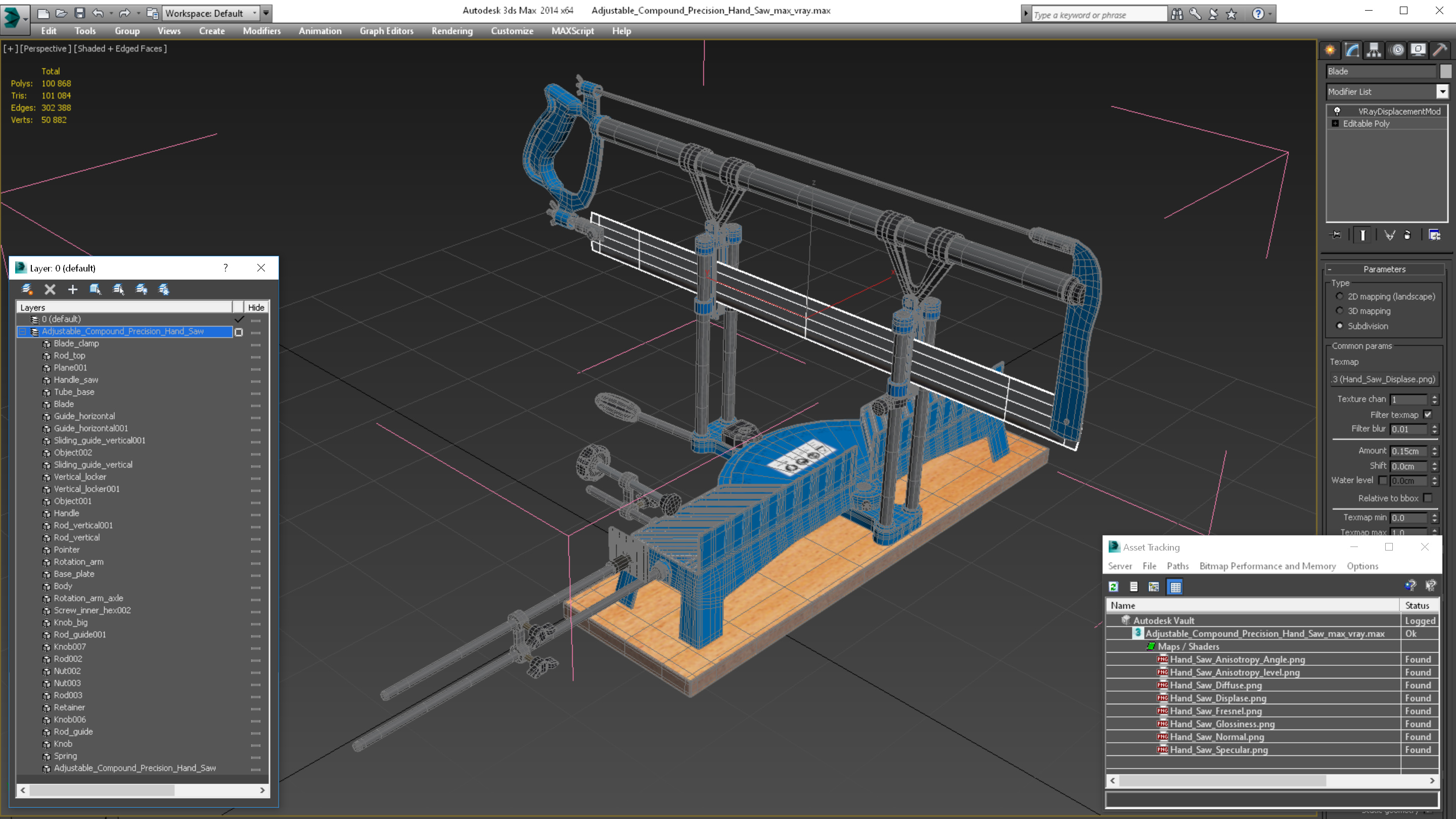Click the Layer dialog help question mark
The height and width of the screenshot is (819, 1456).
pyautogui.click(x=225, y=268)
